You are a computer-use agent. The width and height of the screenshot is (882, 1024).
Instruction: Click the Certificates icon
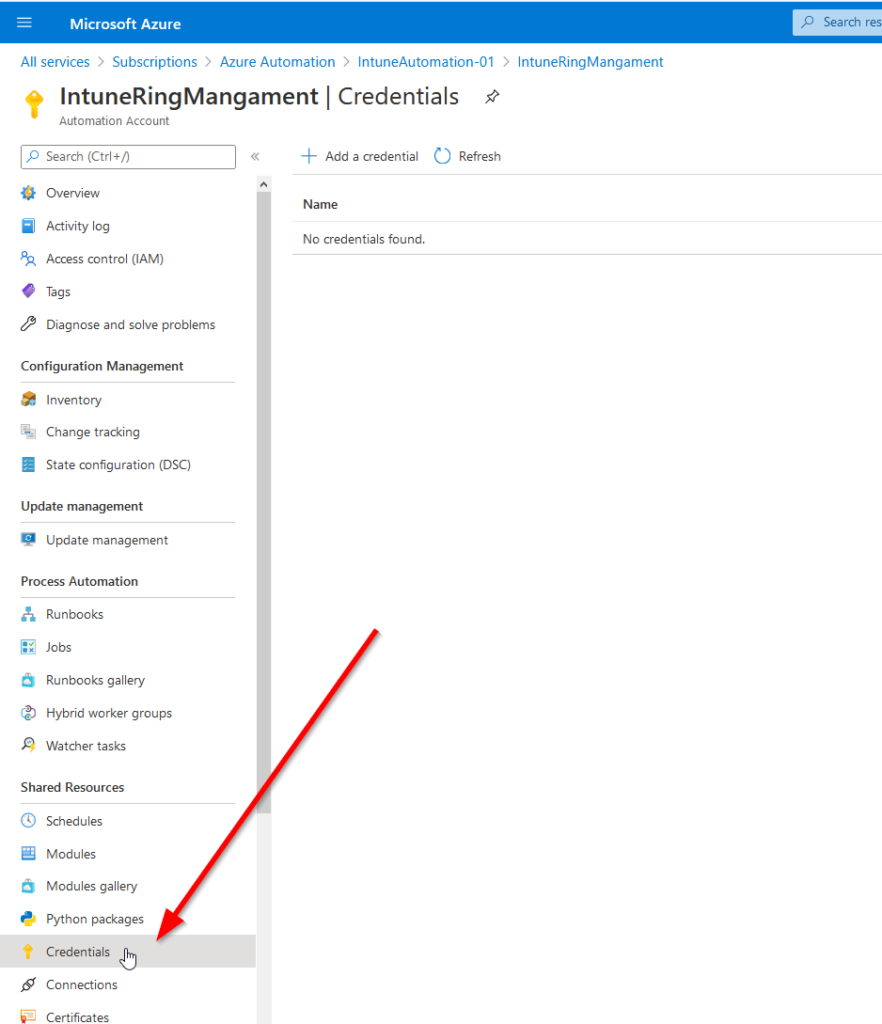click(x=28, y=1017)
